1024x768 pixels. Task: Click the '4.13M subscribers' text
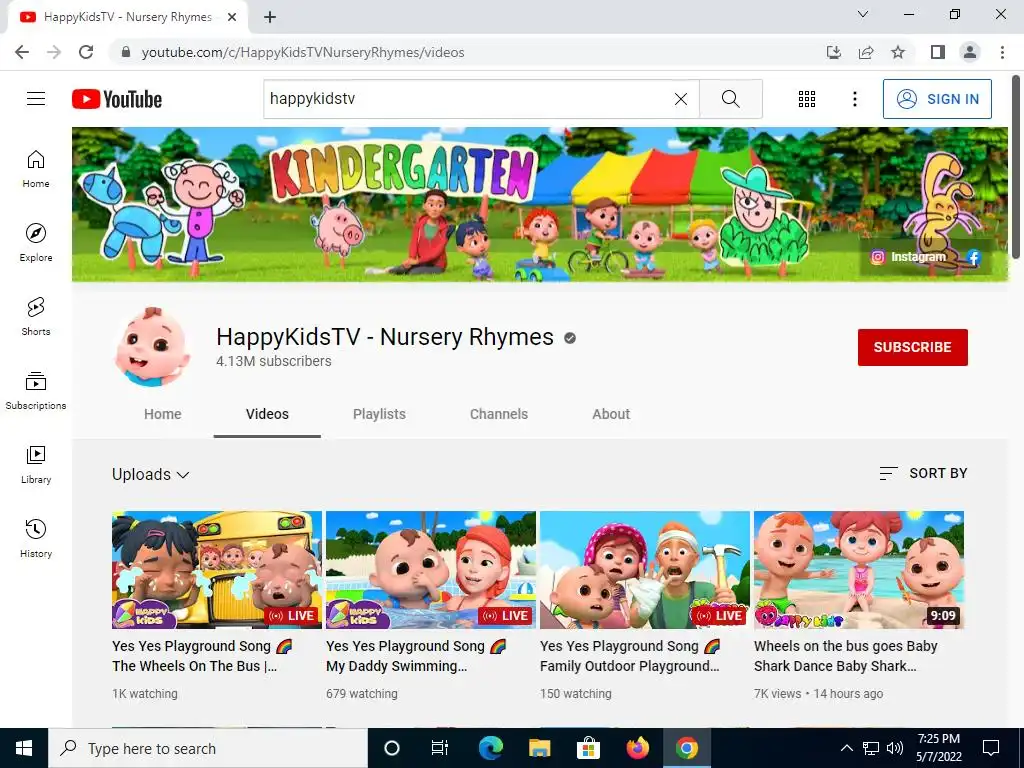coord(274,361)
